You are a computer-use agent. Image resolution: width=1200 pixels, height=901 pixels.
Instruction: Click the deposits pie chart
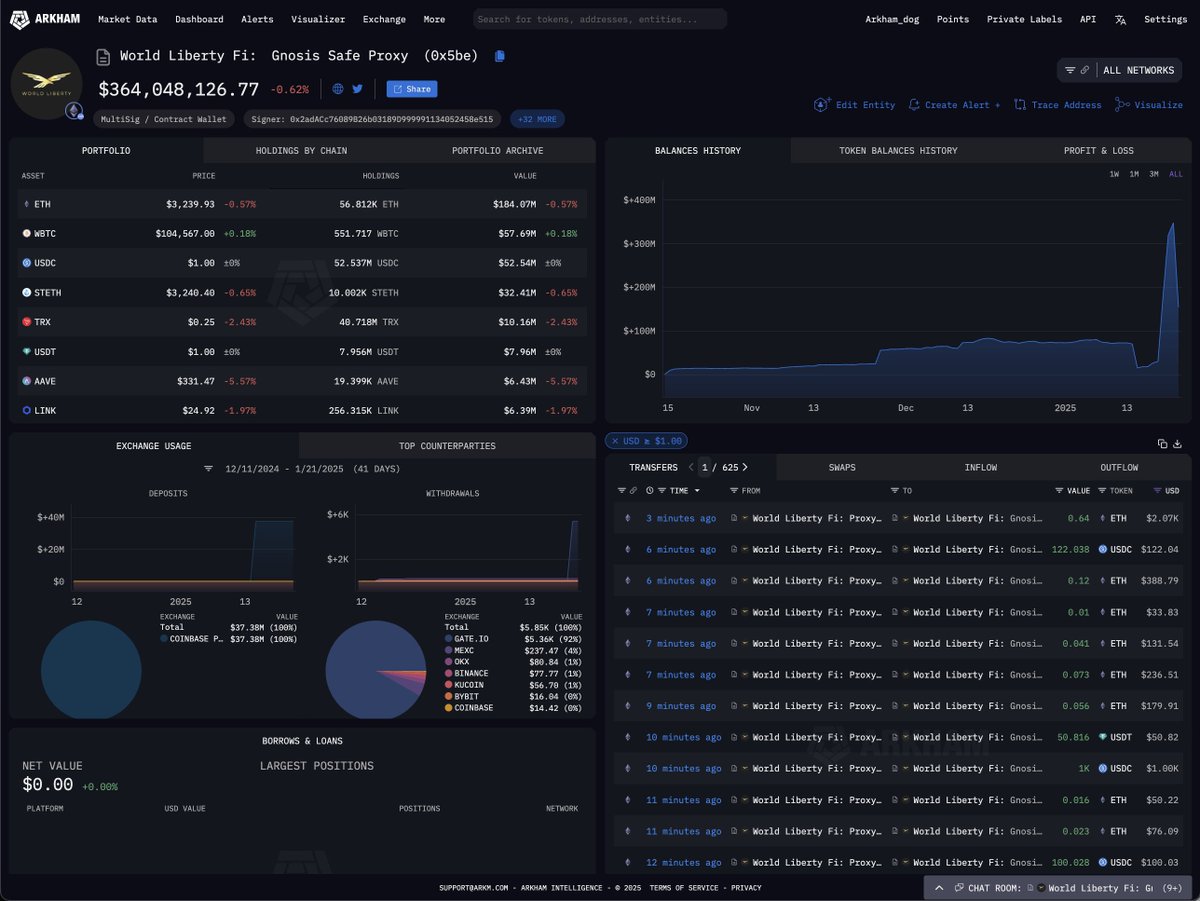(90, 669)
